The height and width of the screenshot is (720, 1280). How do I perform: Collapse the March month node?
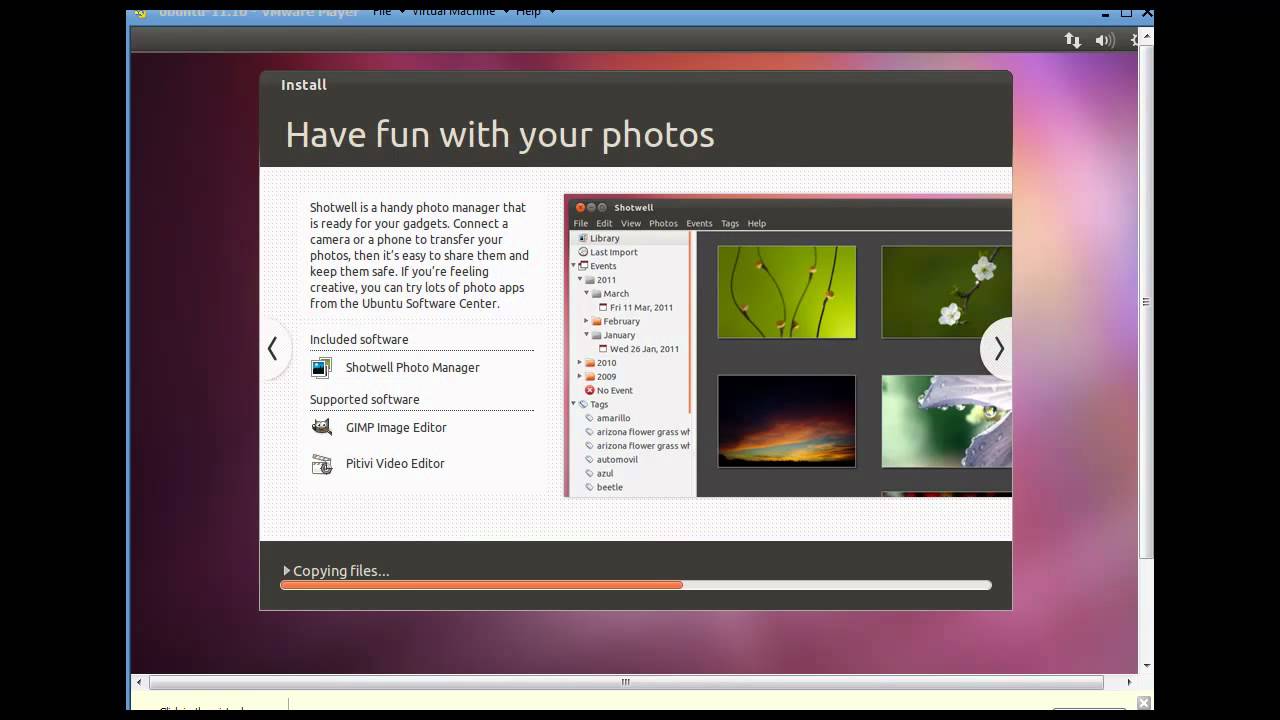click(x=587, y=294)
